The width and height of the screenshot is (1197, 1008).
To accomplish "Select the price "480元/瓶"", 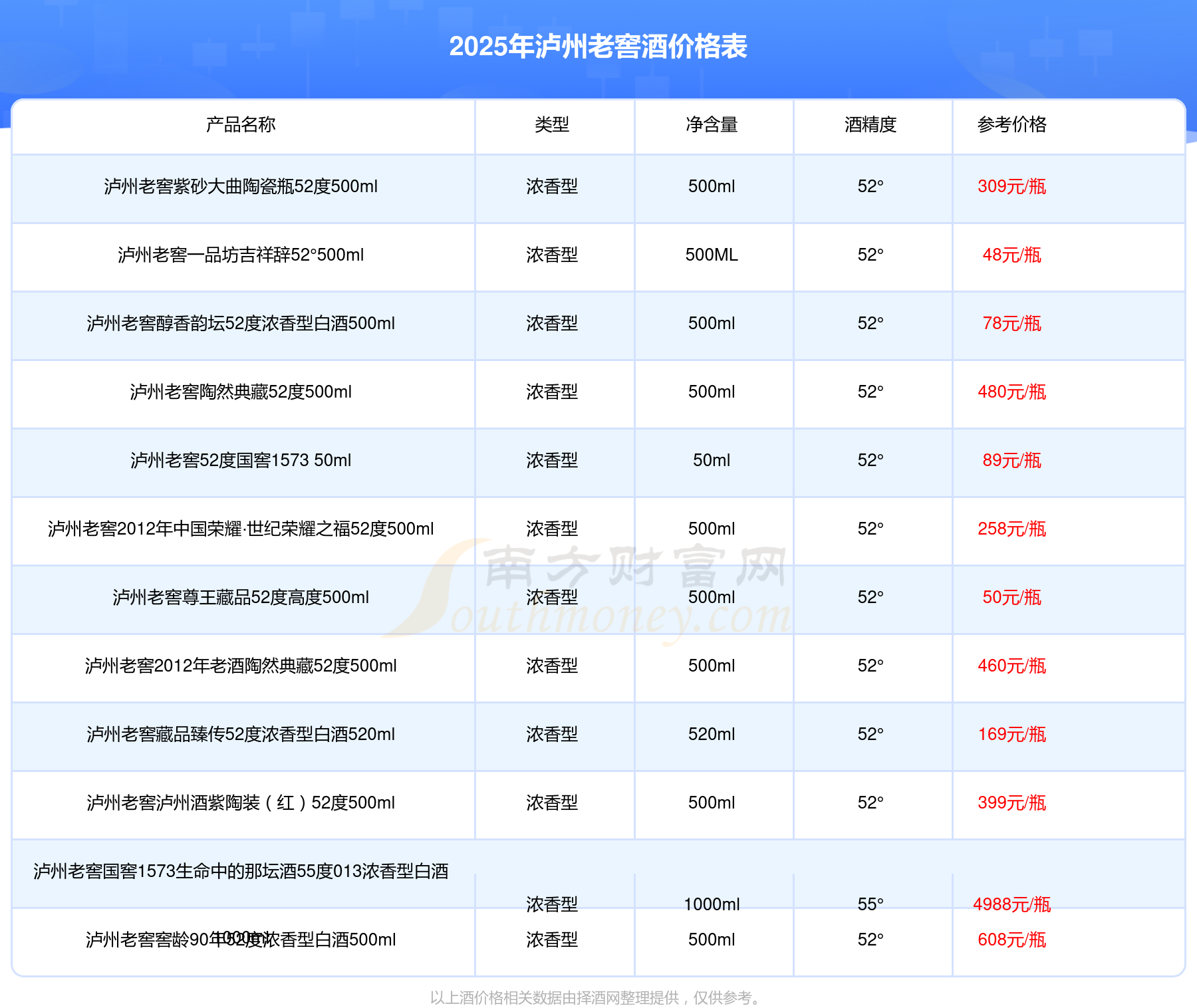I will point(1012,392).
